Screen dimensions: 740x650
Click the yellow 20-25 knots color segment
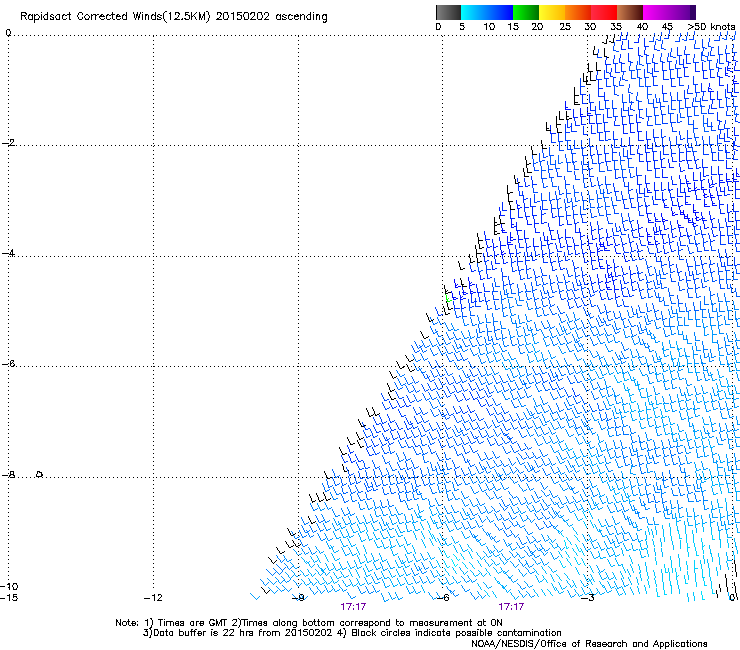552,12
